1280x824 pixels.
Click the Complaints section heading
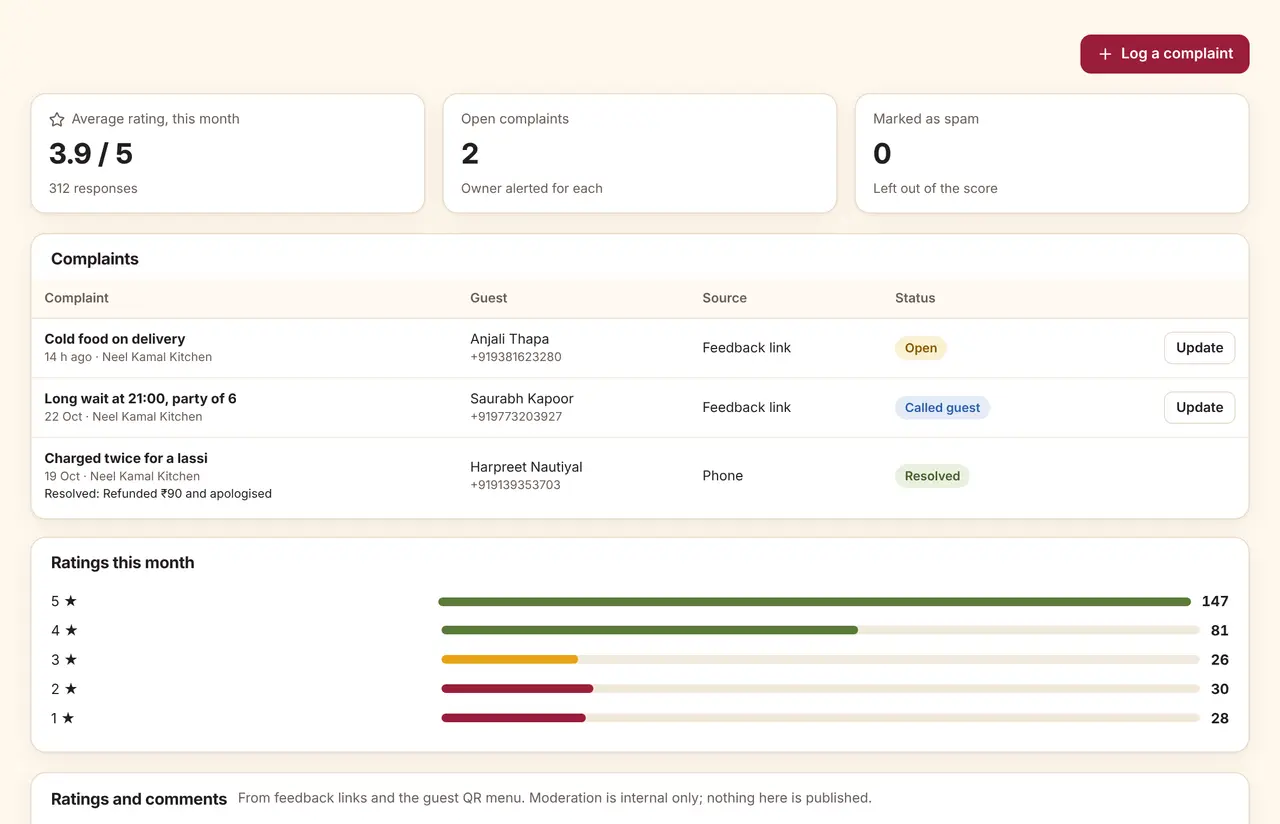[x=95, y=259]
